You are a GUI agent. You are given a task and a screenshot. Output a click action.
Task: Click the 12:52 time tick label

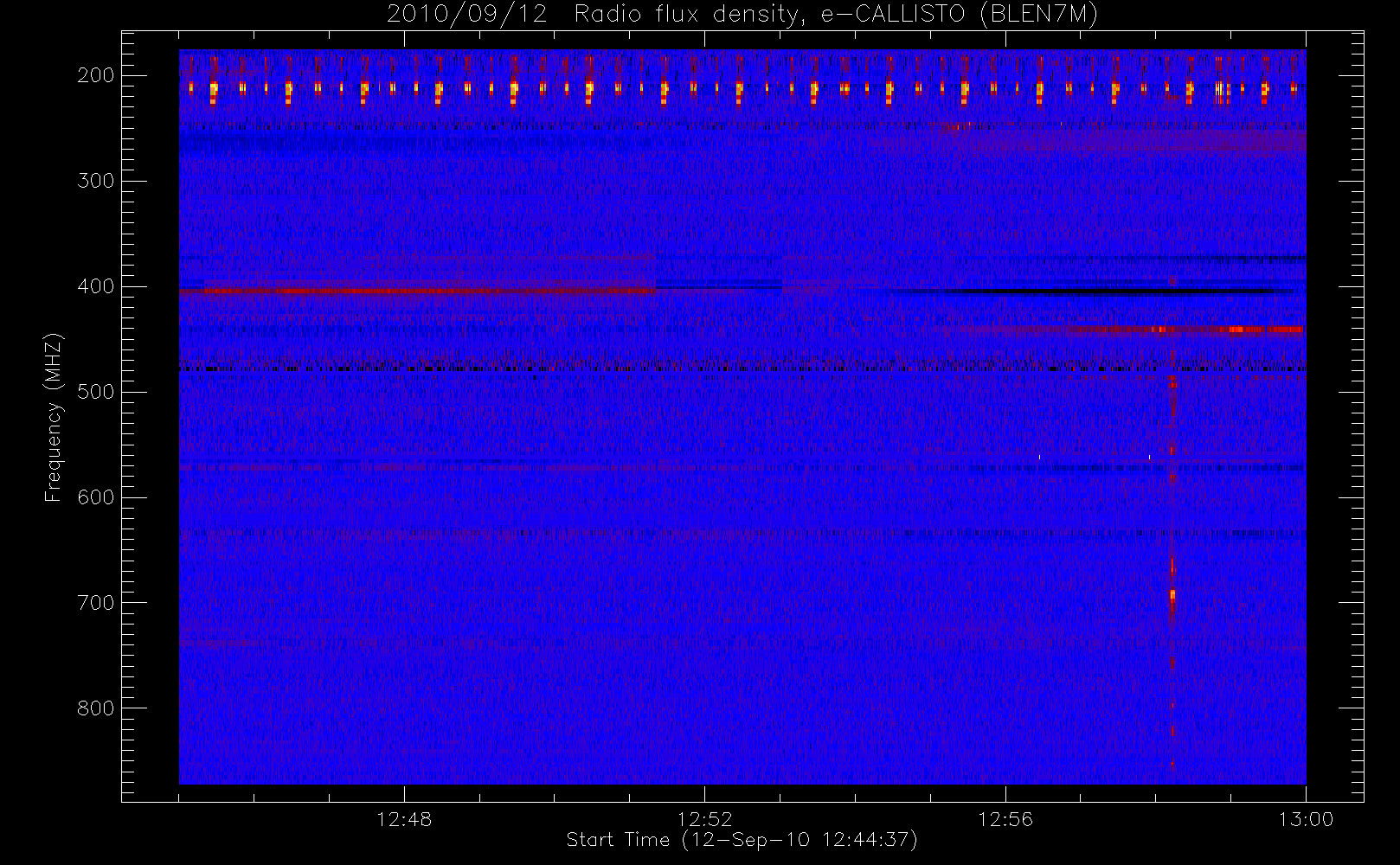[x=704, y=819]
